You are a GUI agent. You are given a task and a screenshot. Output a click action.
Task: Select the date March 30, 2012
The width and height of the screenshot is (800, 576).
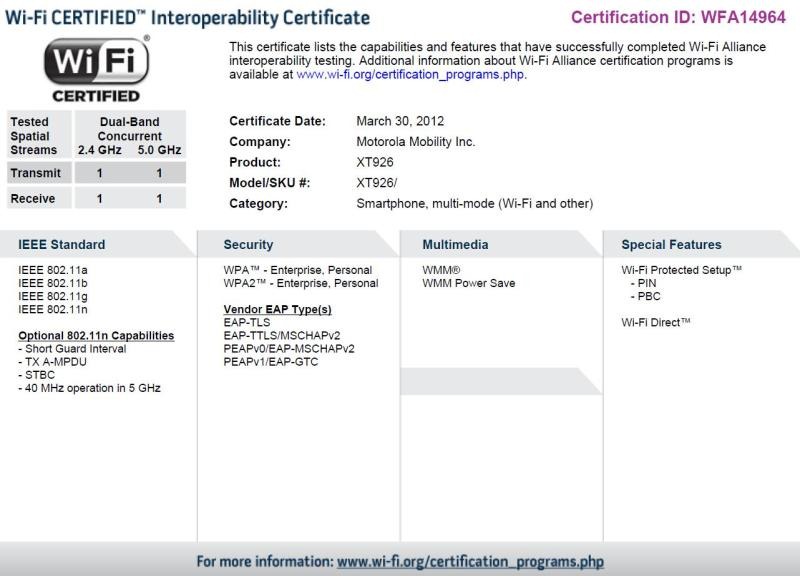(400, 121)
